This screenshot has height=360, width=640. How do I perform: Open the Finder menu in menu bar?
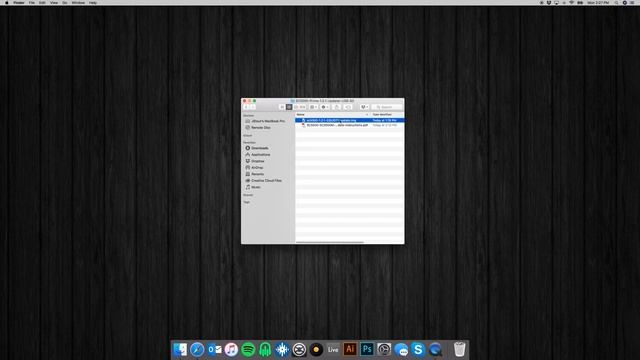19,2
